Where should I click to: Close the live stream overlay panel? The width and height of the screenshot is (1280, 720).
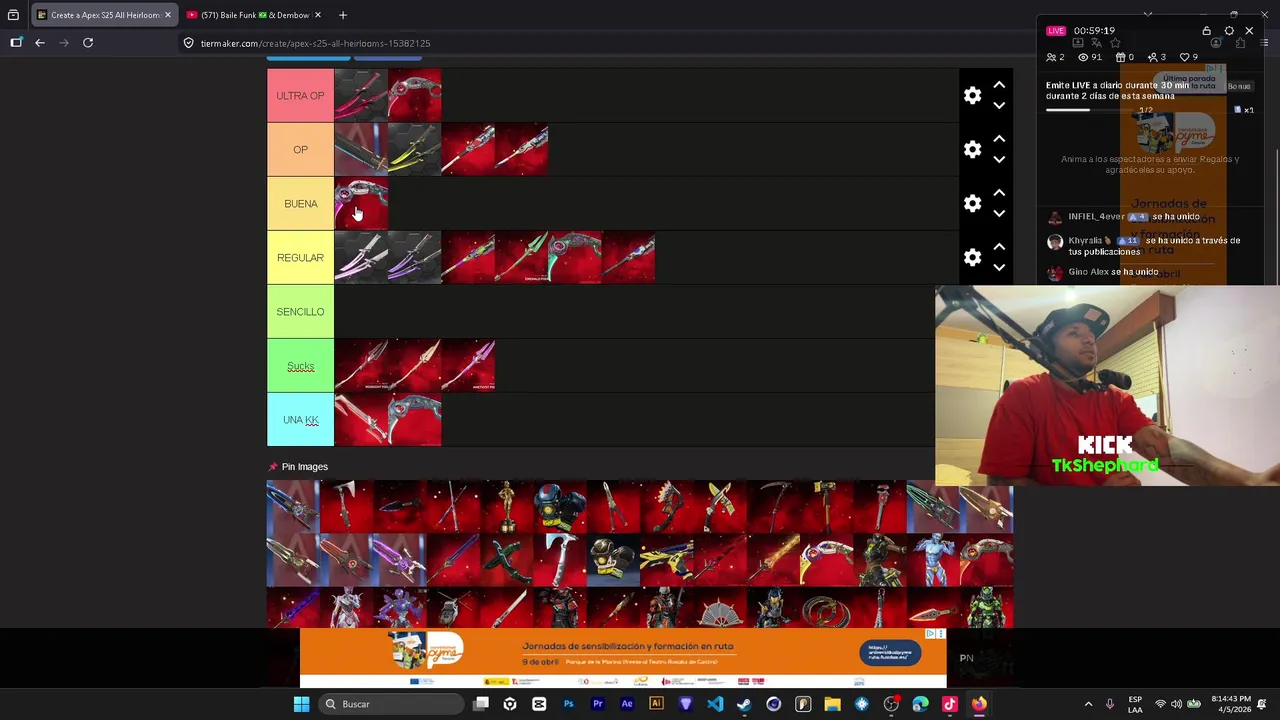pos(1249,31)
